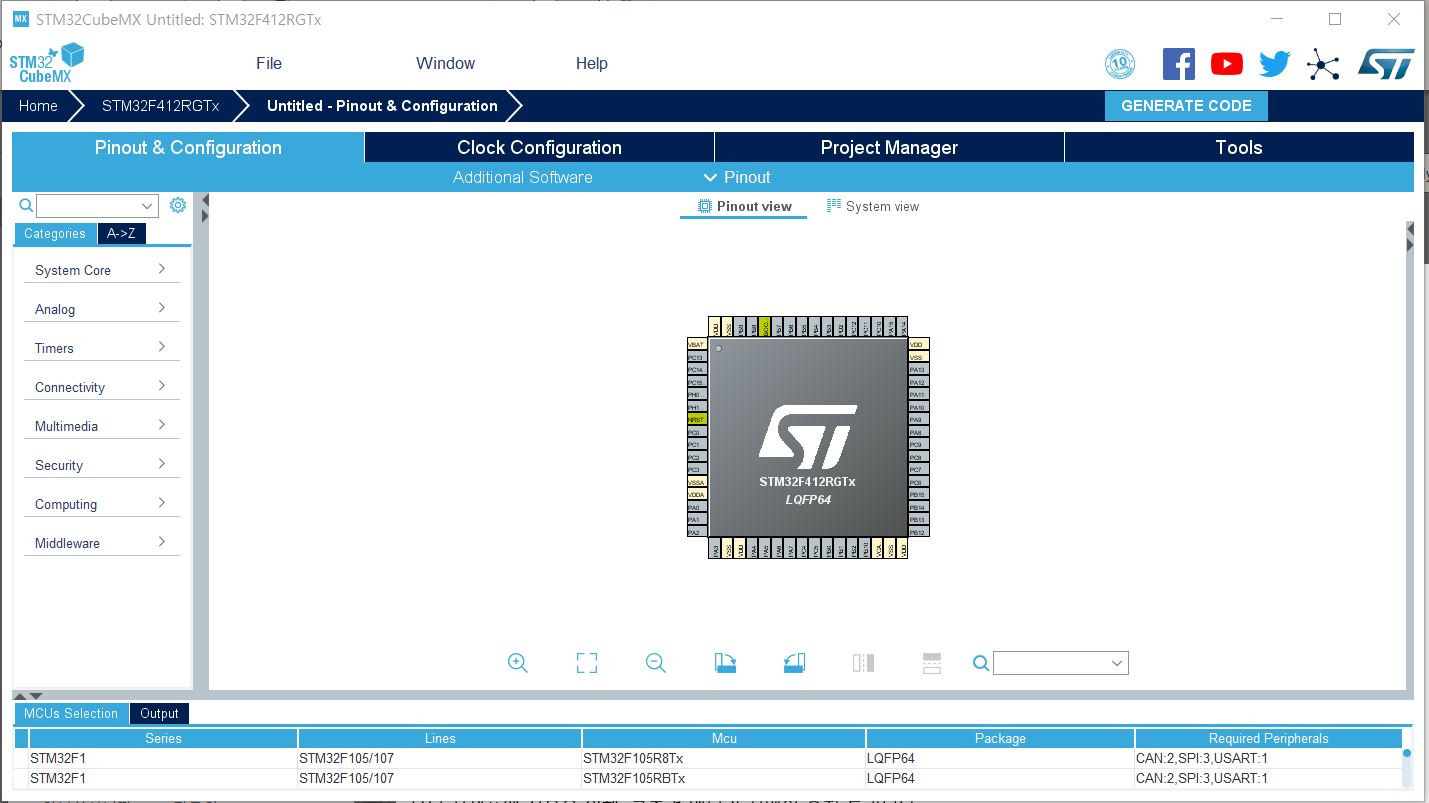Image resolution: width=1429 pixels, height=803 pixels.
Task: Click the up arrow above MCUs Selection tab
Action: 21,695
